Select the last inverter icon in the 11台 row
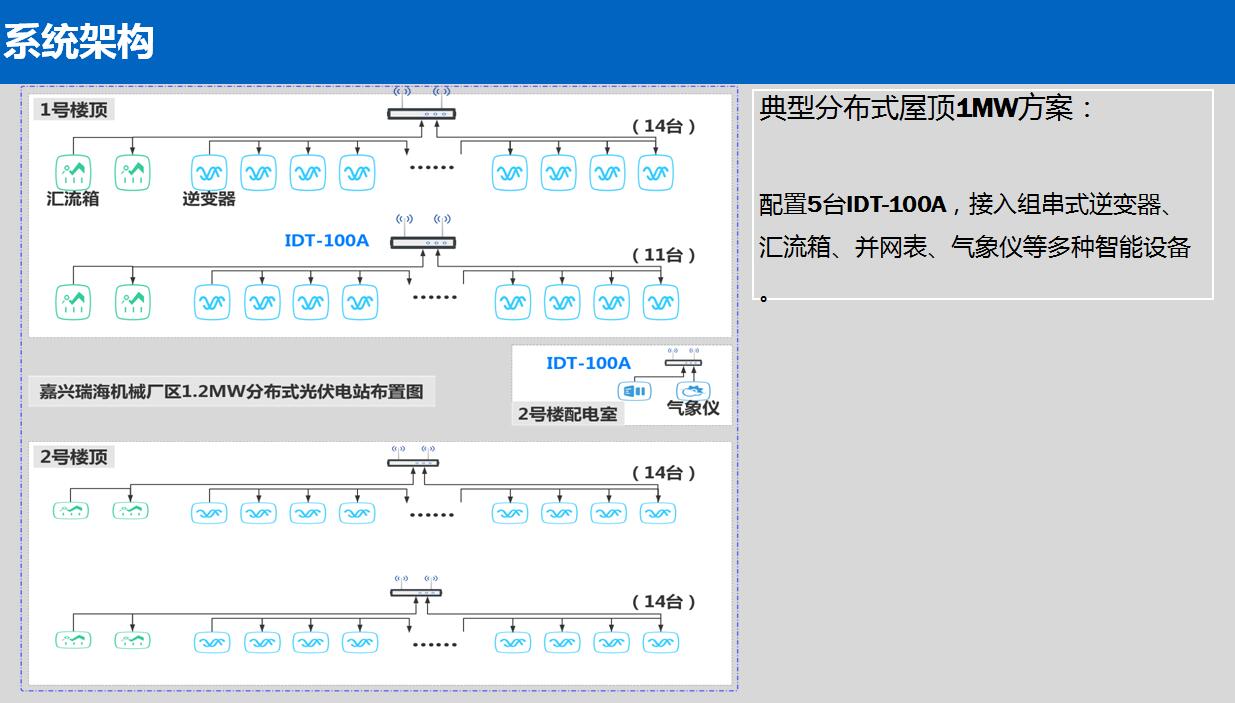This screenshot has height=703, width=1235. pyautogui.click(x=660, y=301)
